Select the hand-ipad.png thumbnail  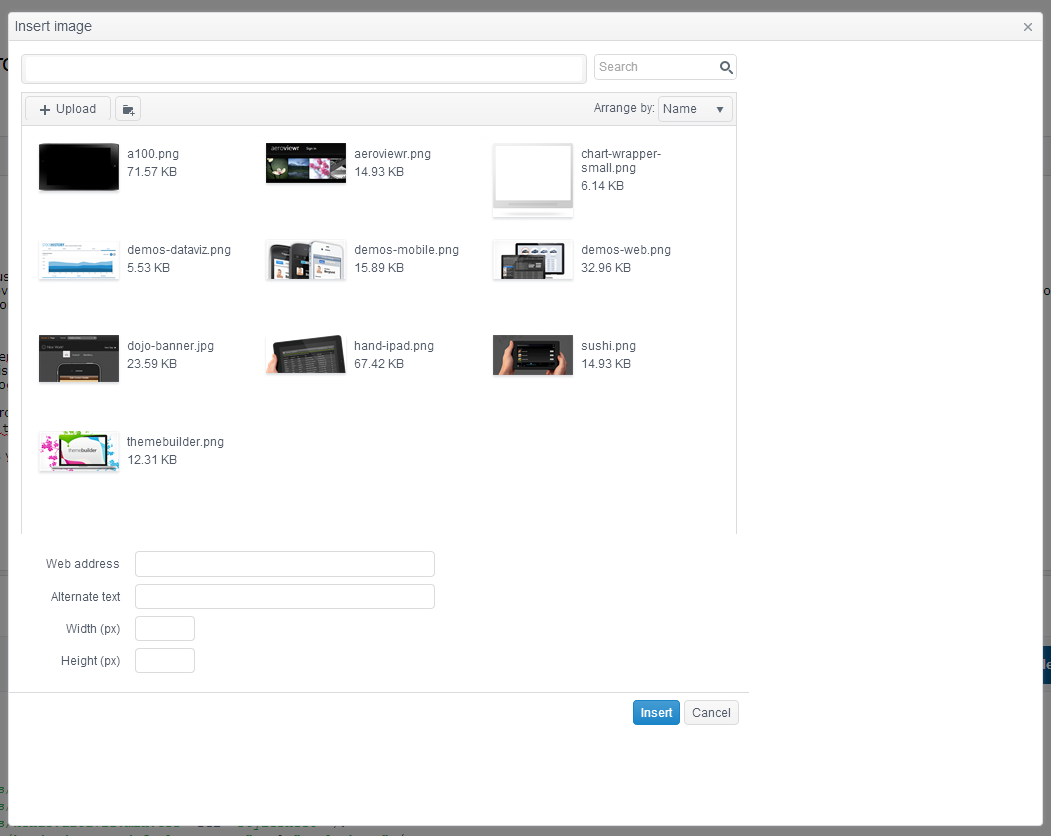[x=306, y=355]
